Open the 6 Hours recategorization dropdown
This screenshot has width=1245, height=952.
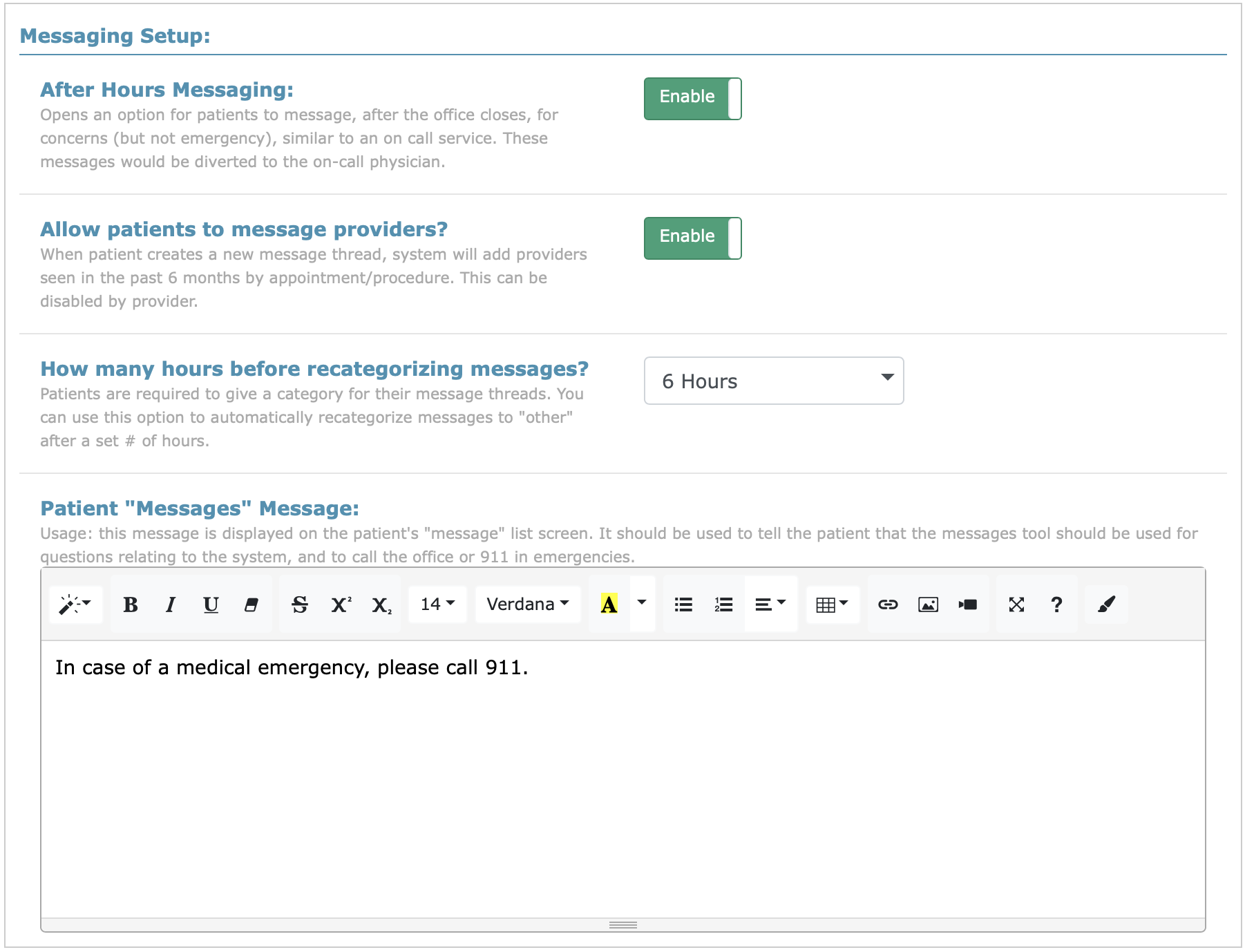[x=773, y=380]
